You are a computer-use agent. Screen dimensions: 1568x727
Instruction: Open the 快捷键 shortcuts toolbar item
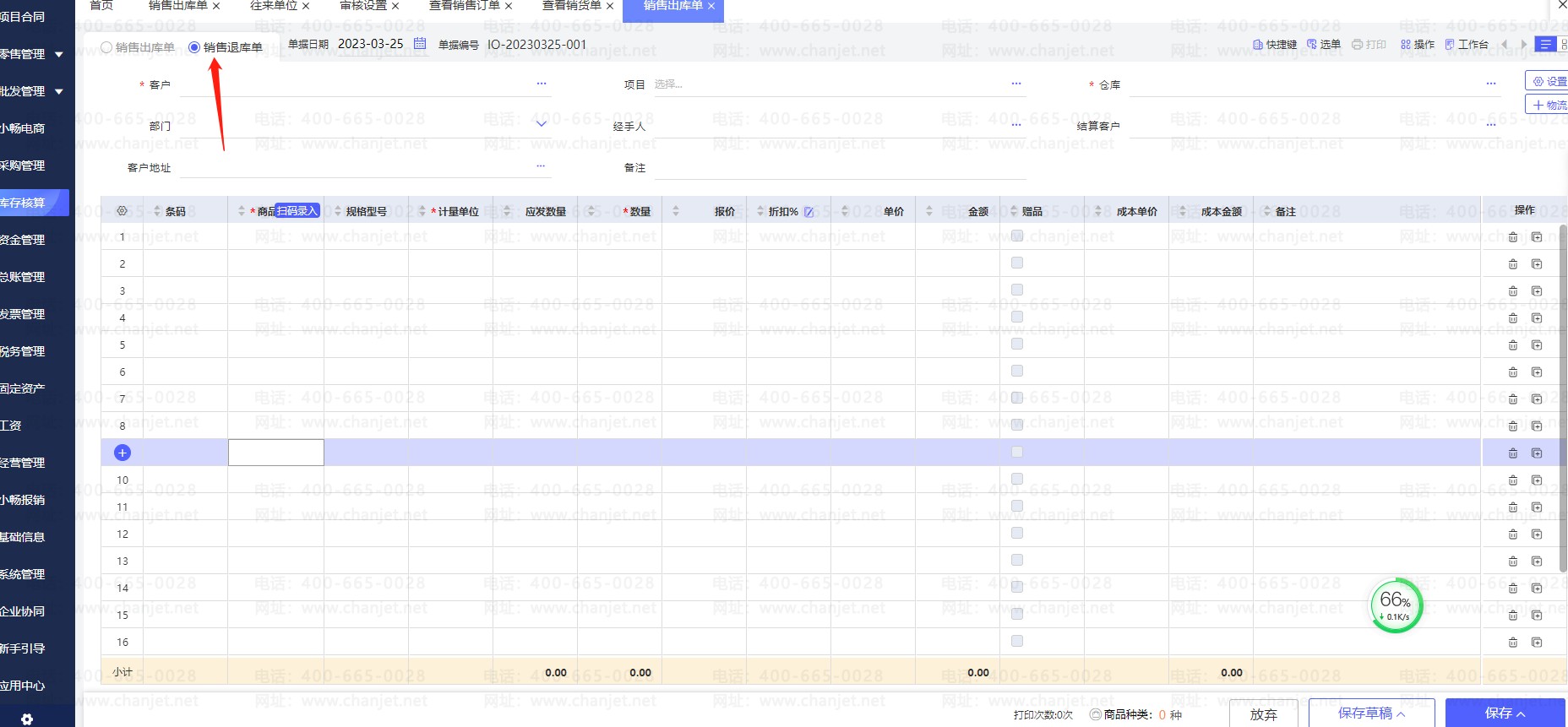(1275, 45)
